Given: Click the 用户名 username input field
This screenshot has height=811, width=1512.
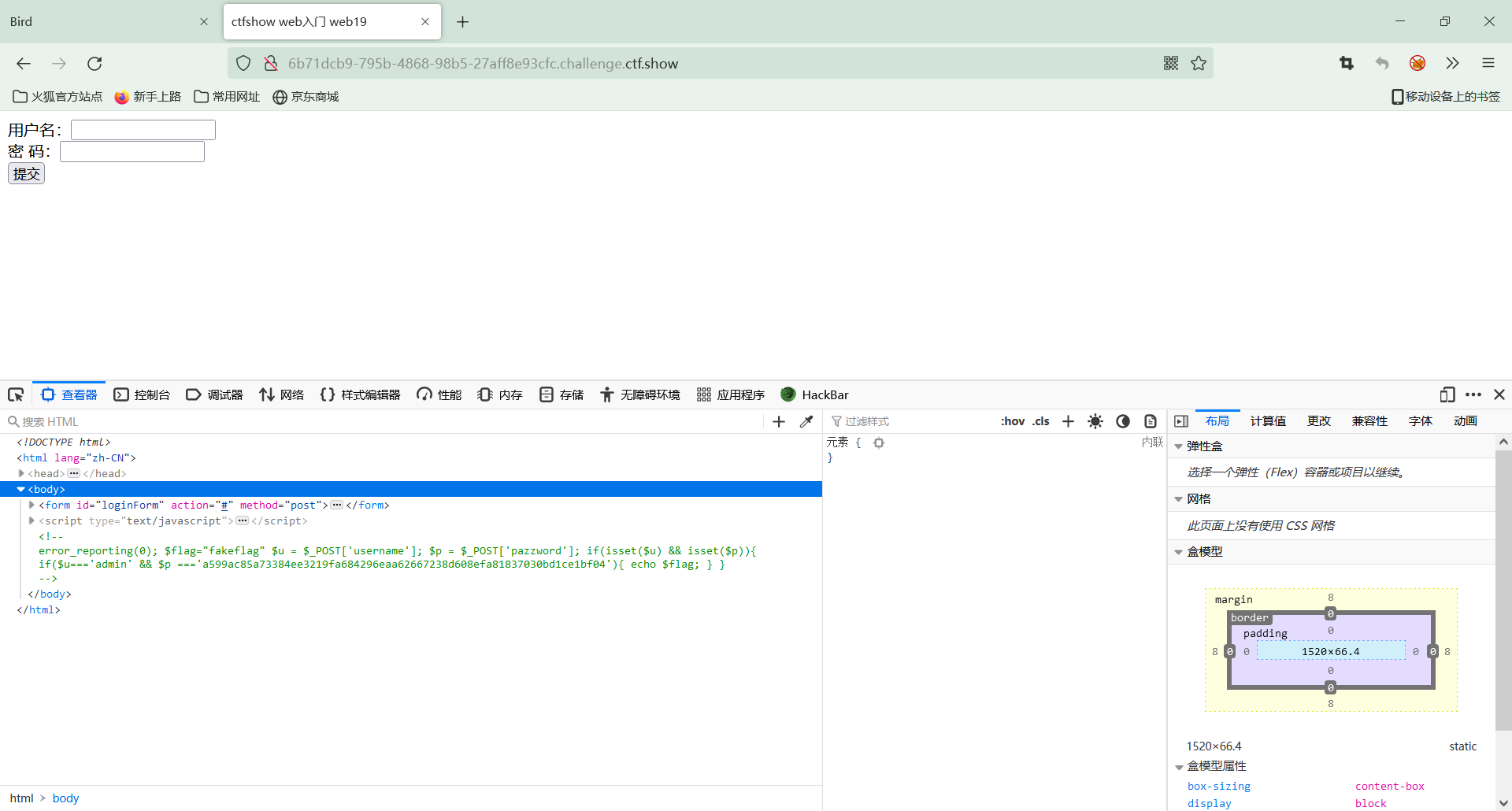Looking at the screenshot, I should tap(143, 130).
